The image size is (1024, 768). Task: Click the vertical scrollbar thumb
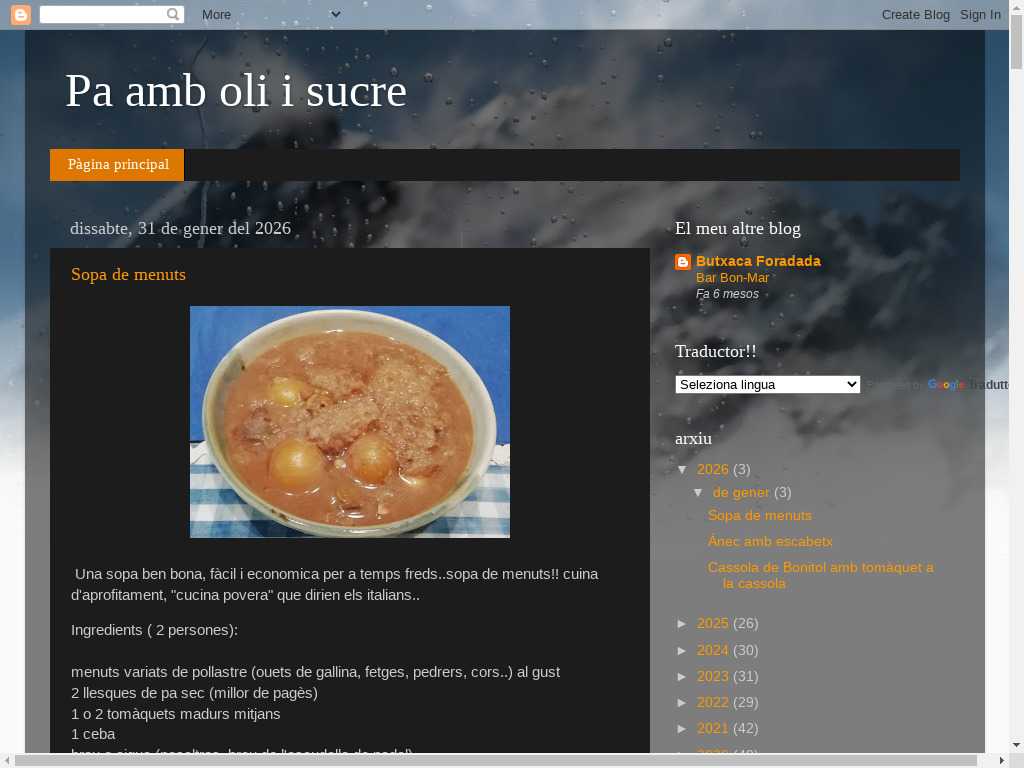[1016, 42]
